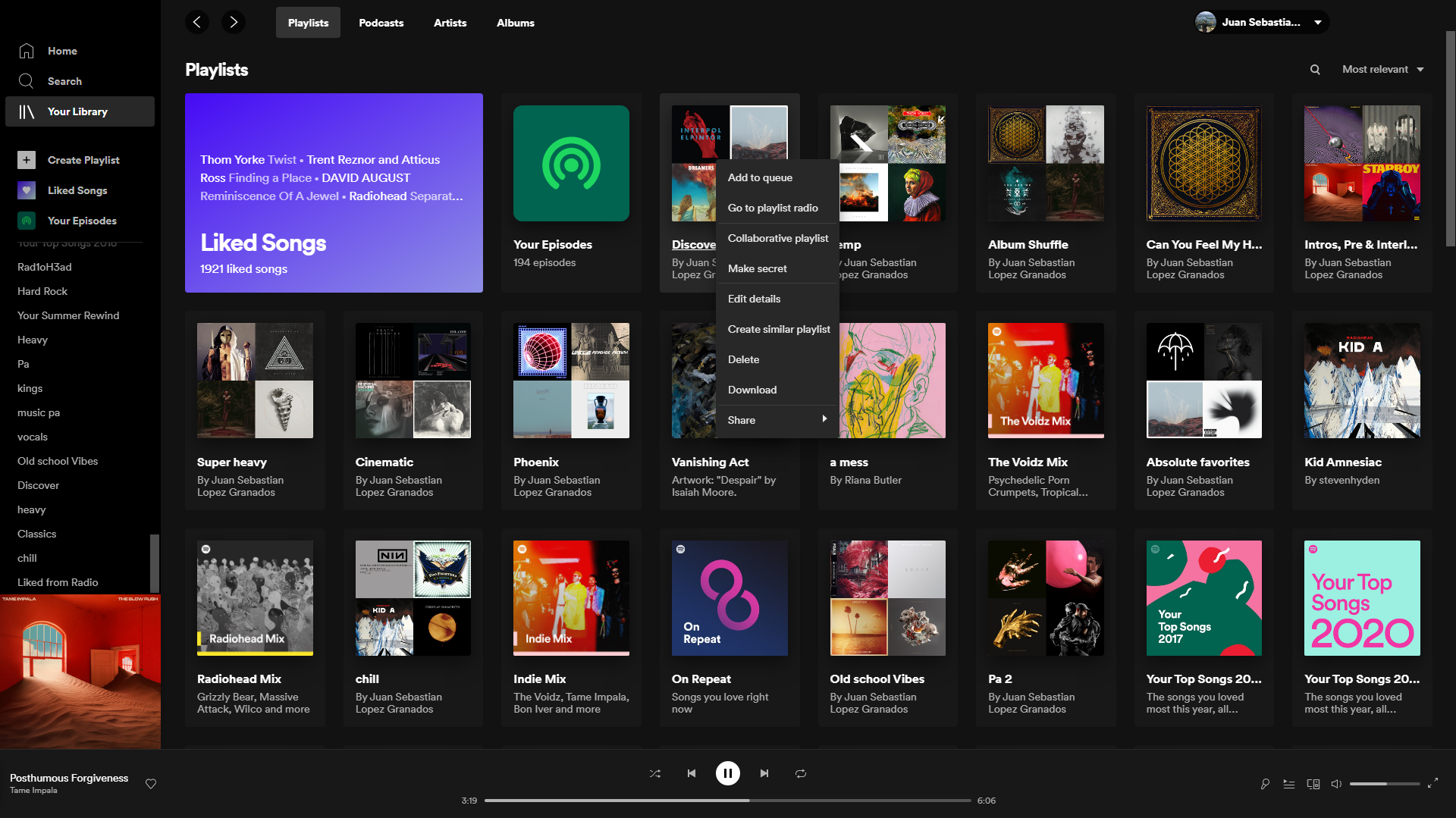The image size is (1456, 818).
Task: Open the search magnifier above playlists grid
Action: click(1315, 69)
